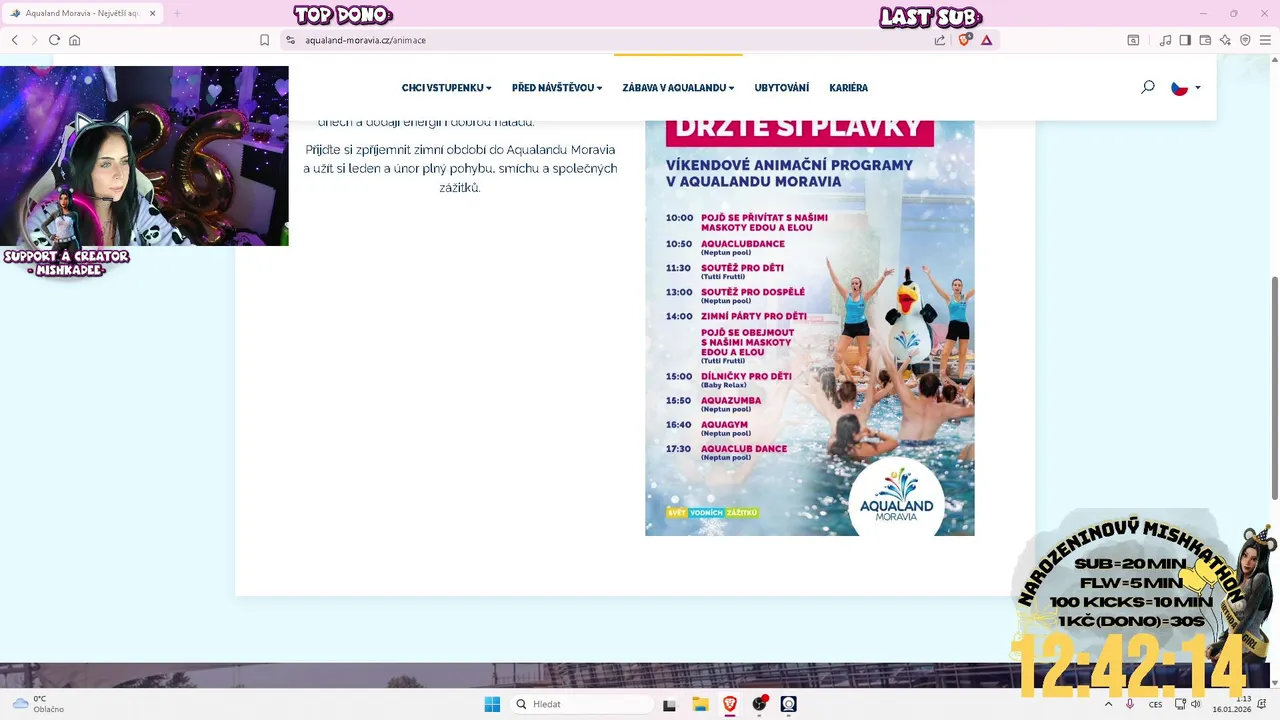The width and height of the screenshot is (1280, 720).
Task: Go to the KARIÉRA page
Action: click(849, 88)
